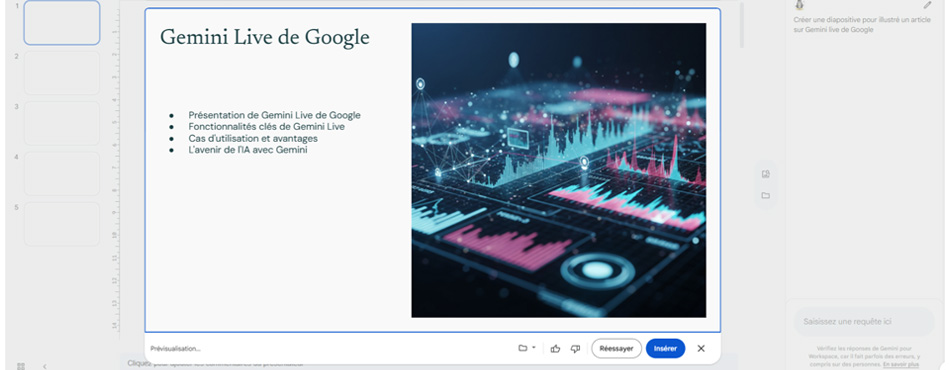Select slide 5 thumbnail
This screenshot has width=950, height=370.
tap(62, 224)
